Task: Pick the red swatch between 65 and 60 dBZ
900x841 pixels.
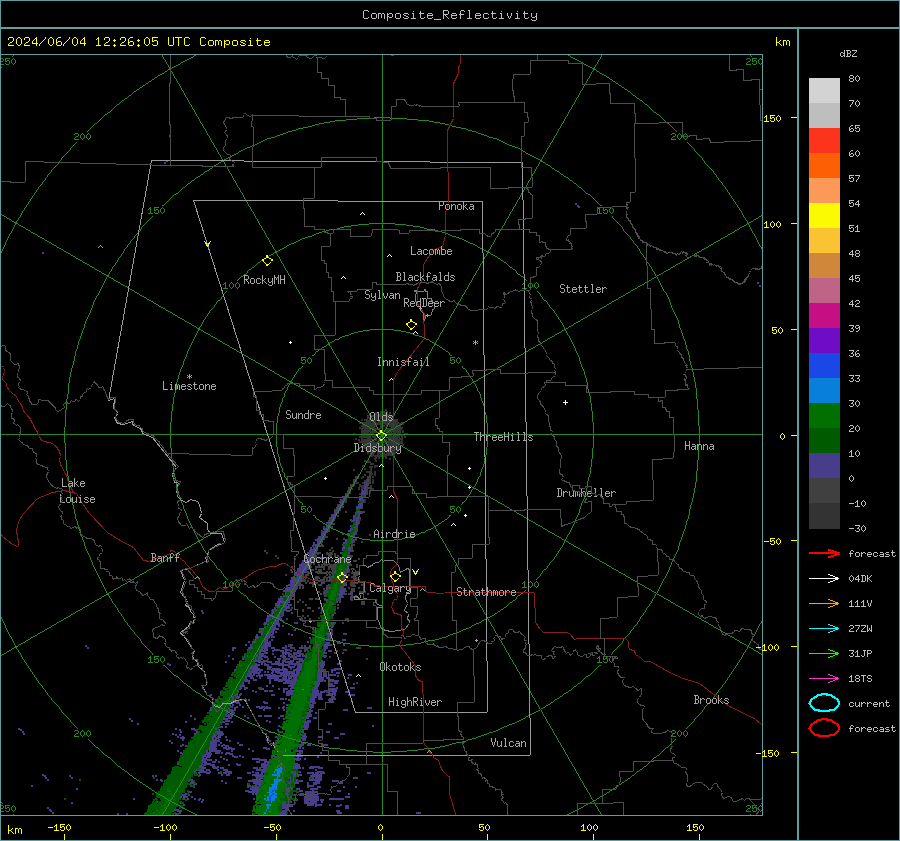Action: click(824, 141)
